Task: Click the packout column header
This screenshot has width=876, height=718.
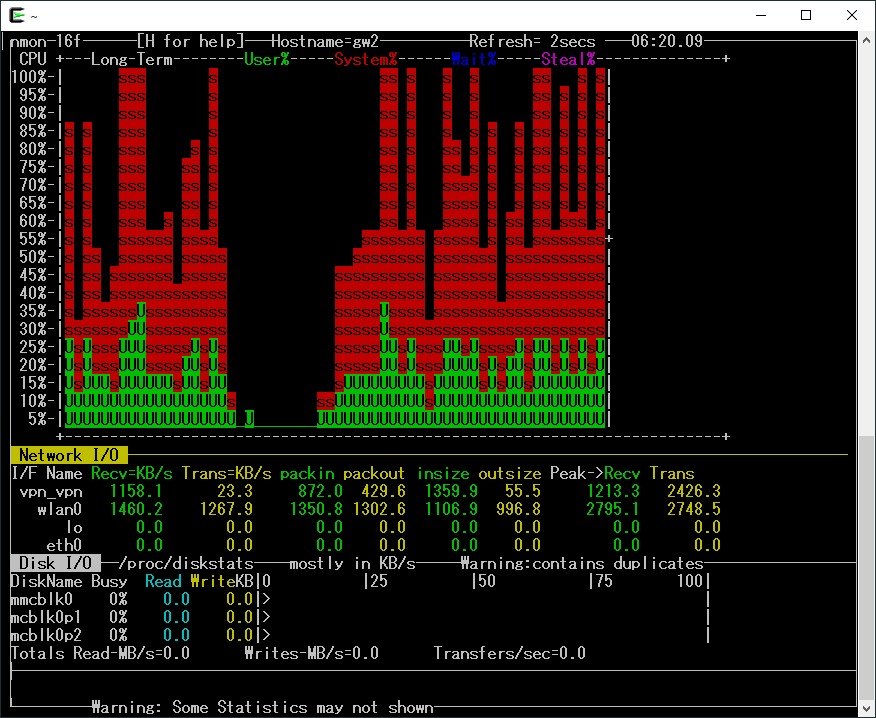Action: (373, 473)
